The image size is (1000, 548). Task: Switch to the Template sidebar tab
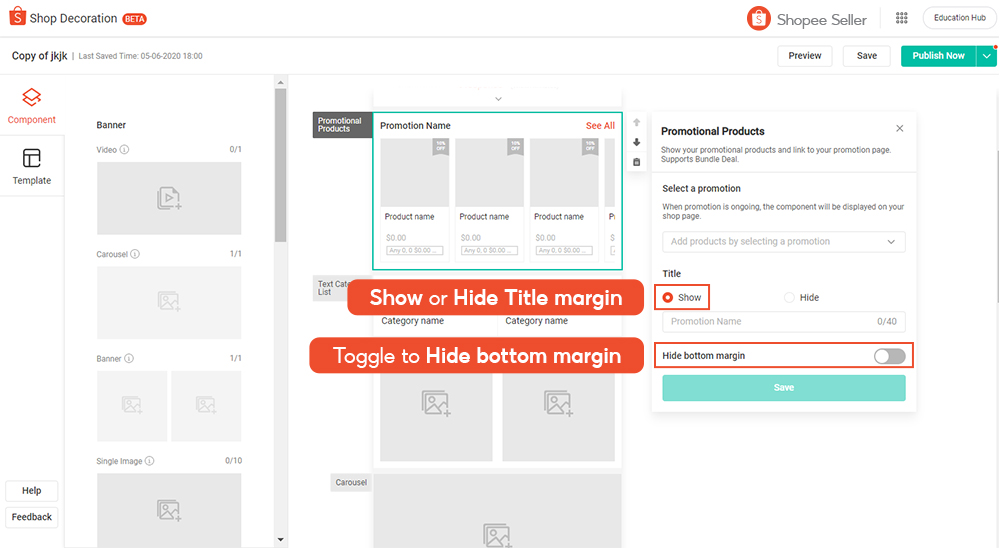pos(31,167)
